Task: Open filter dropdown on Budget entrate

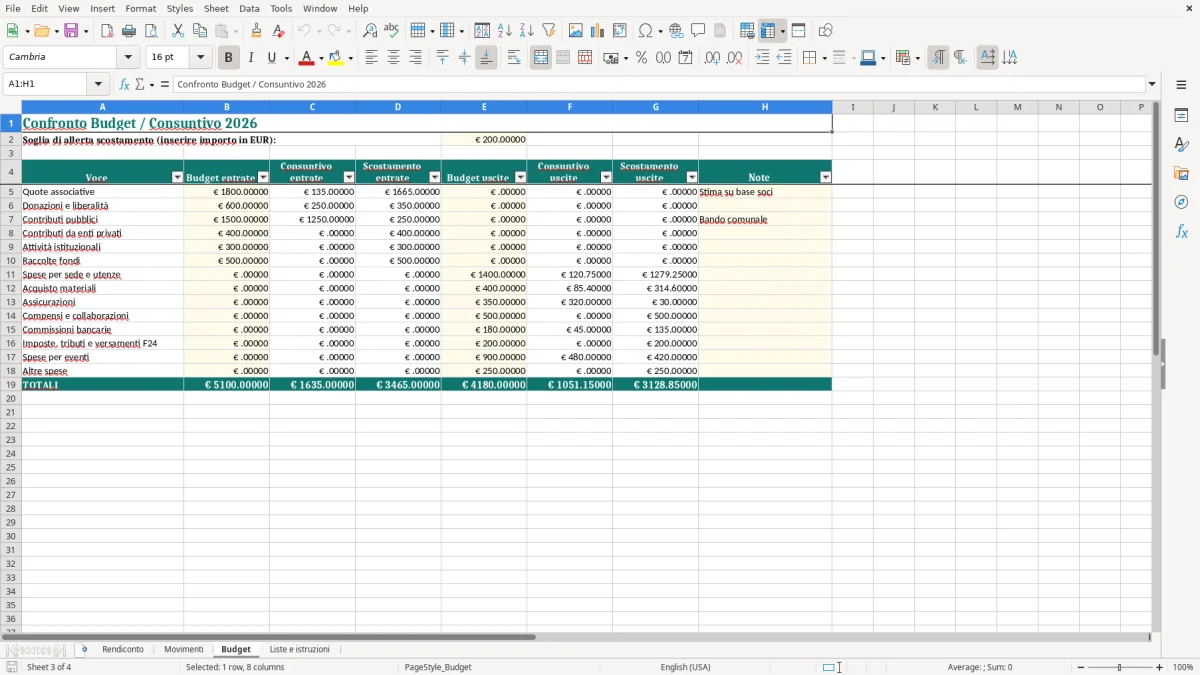Action: 264,178
